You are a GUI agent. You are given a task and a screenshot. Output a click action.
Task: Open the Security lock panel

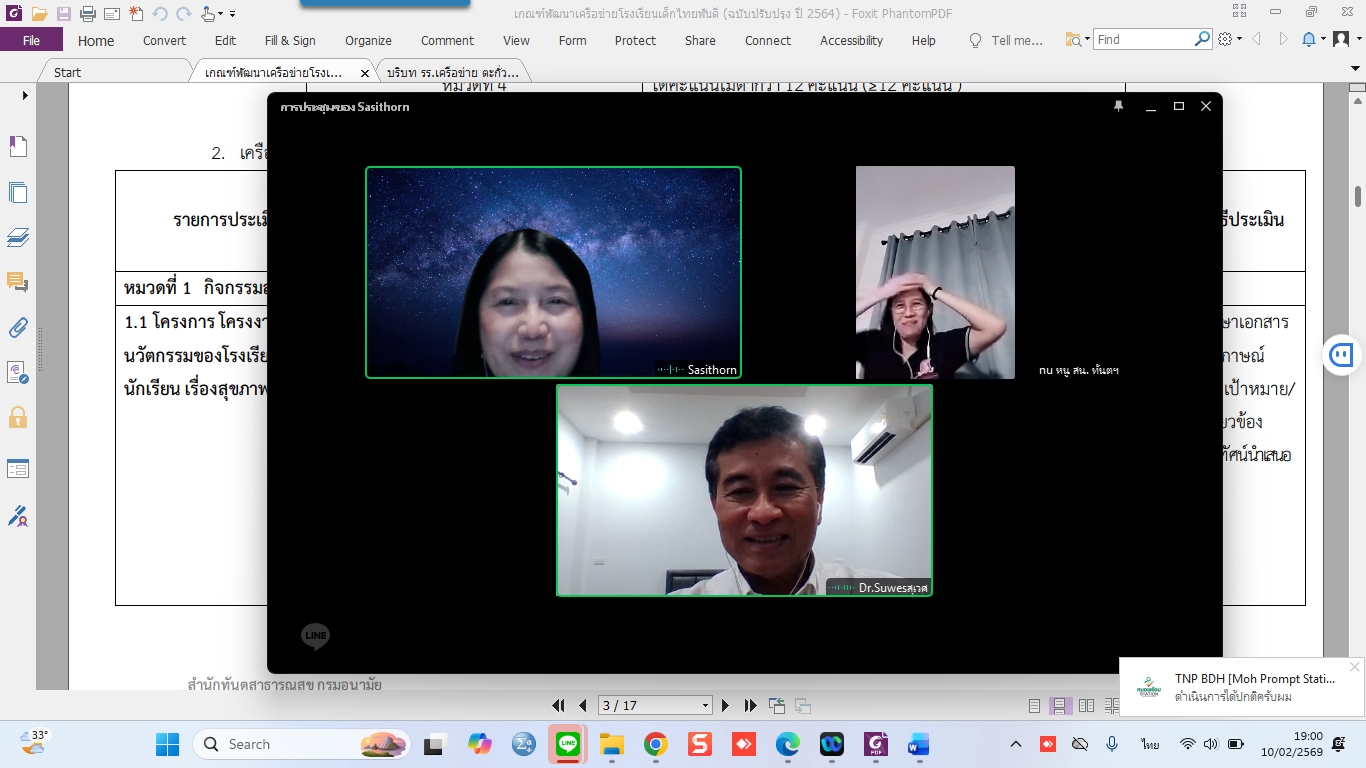click(x=18, y=417)
